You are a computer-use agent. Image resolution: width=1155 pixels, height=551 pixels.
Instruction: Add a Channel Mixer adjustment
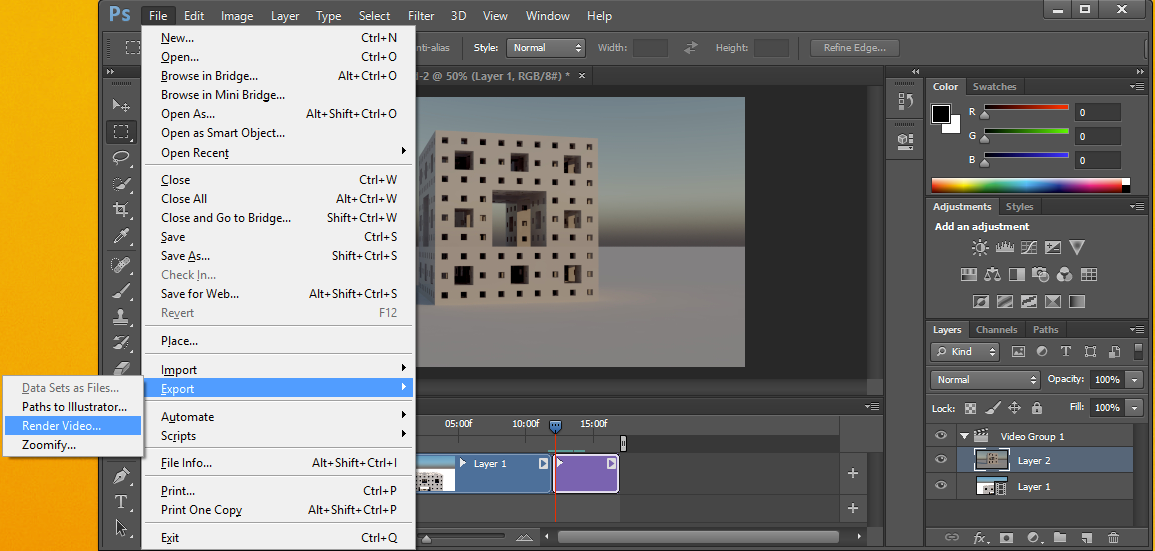coord(1064,275)
